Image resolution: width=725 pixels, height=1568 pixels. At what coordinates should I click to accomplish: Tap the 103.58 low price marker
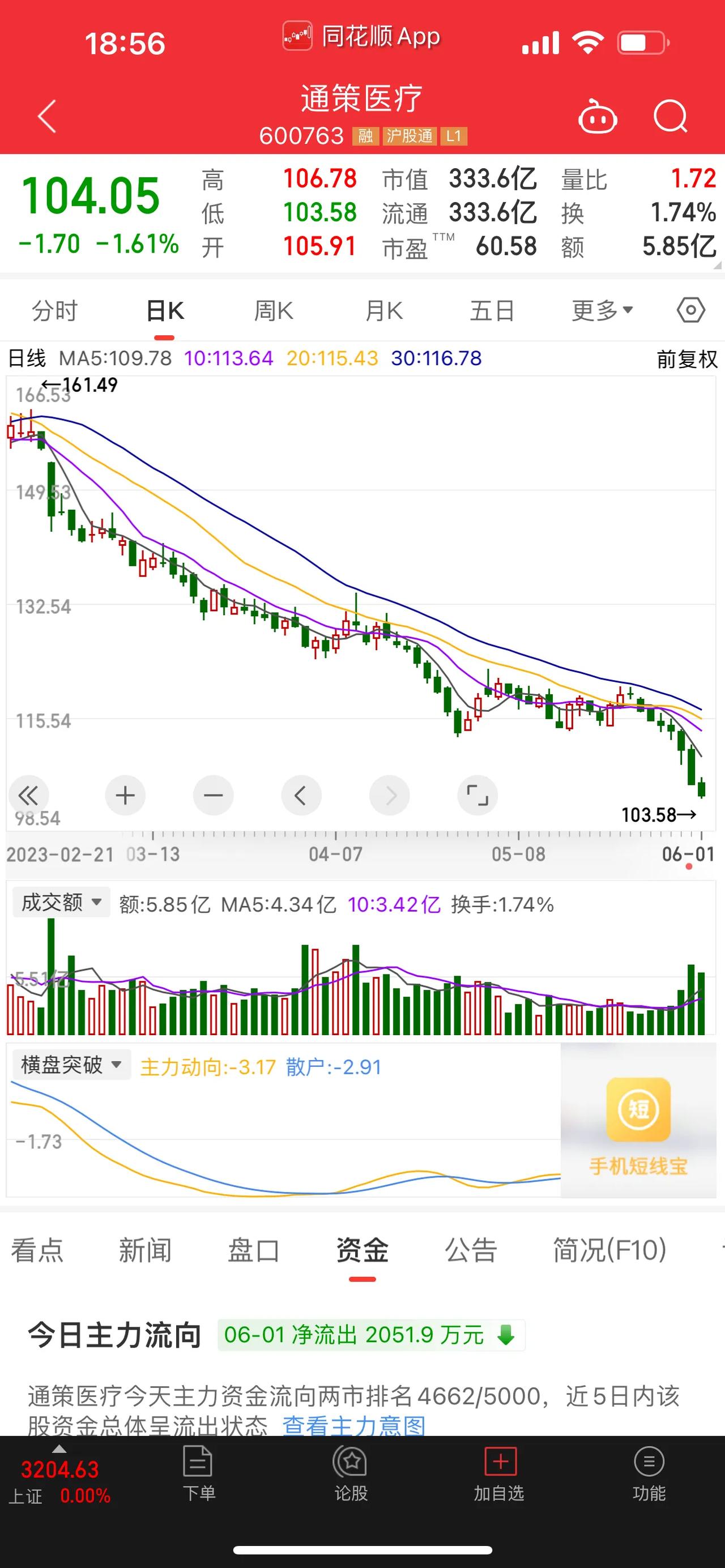point(658,814)
